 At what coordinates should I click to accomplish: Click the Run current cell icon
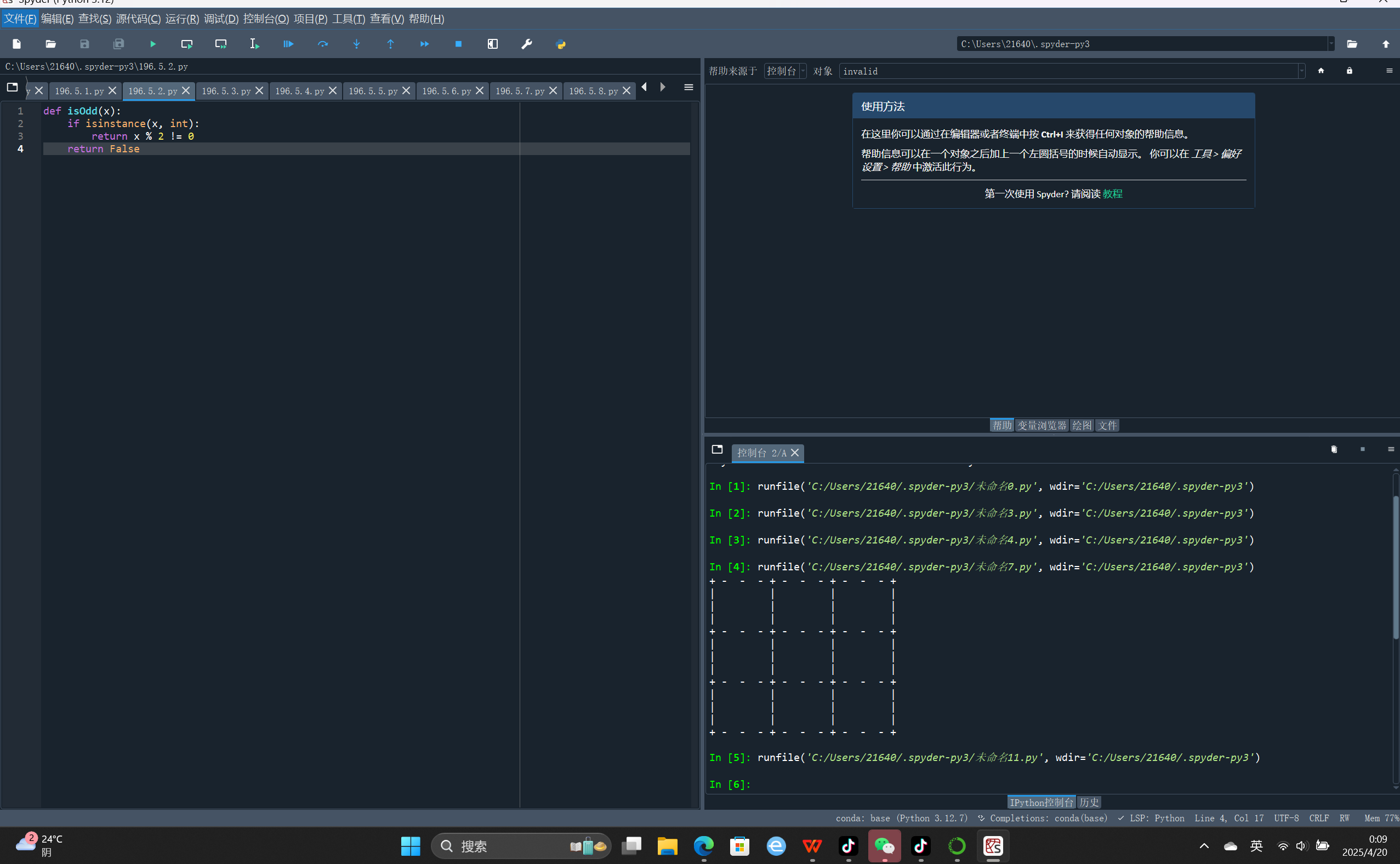(187, 44)
